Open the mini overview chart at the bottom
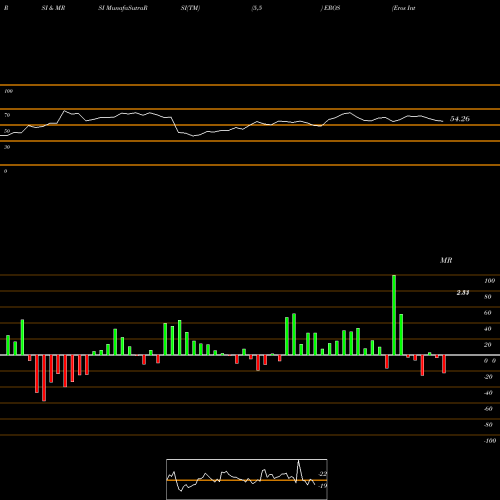Viewport: 500px width, 500px height. point(247,479)
